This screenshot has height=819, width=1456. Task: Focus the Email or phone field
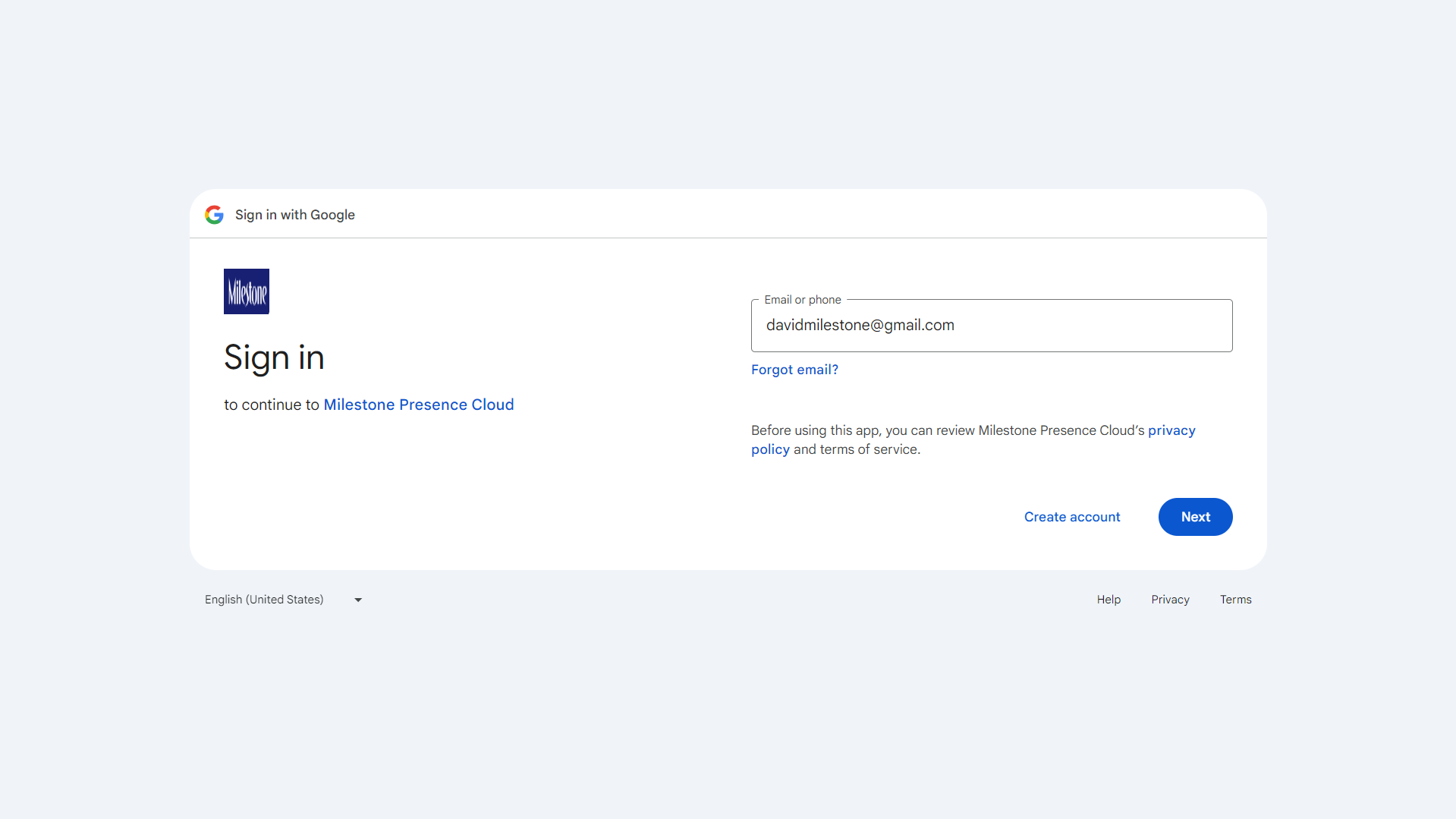(x=992, y=326)
